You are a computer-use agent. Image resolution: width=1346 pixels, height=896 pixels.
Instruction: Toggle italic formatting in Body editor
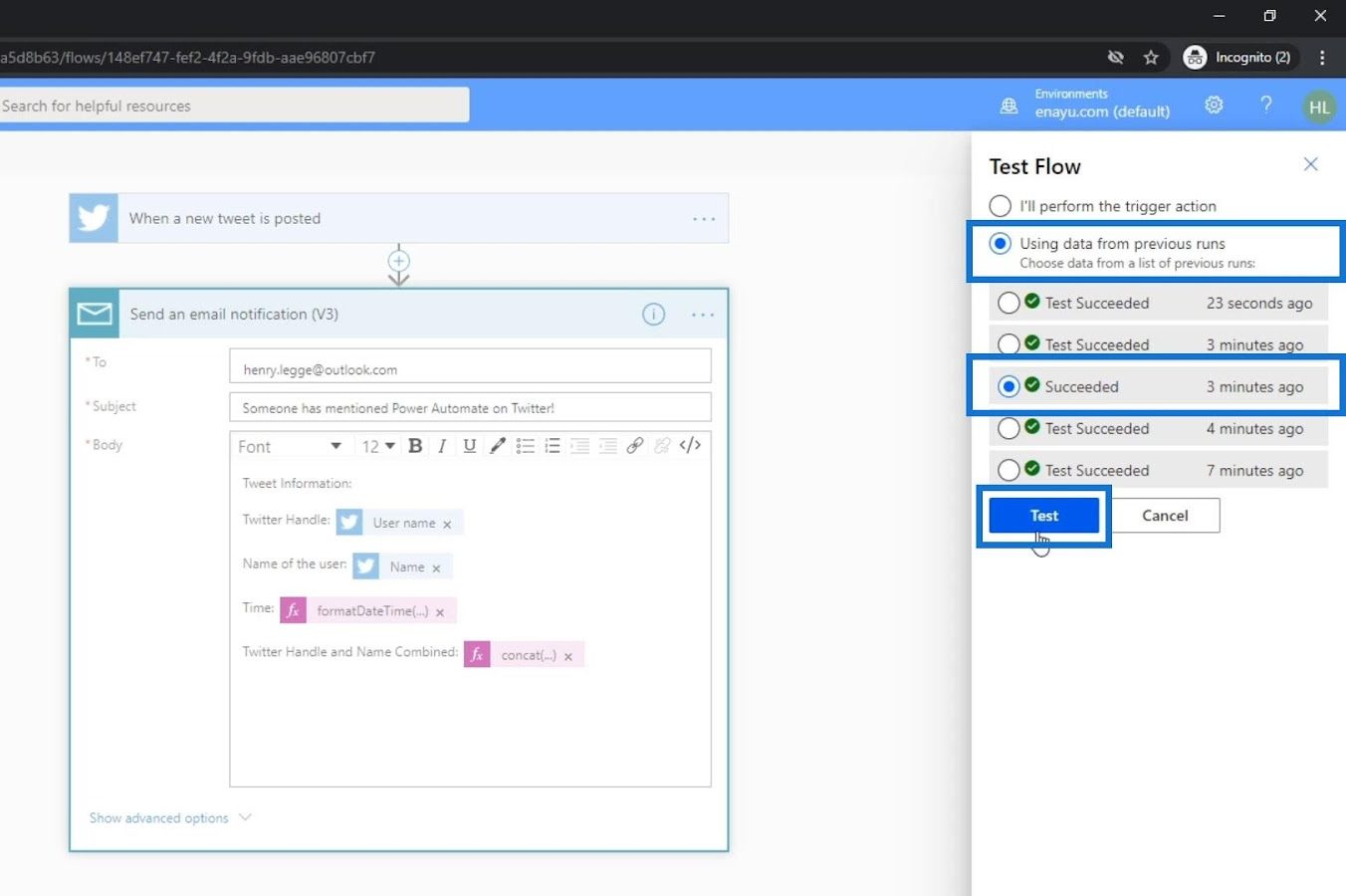[442, 446]
